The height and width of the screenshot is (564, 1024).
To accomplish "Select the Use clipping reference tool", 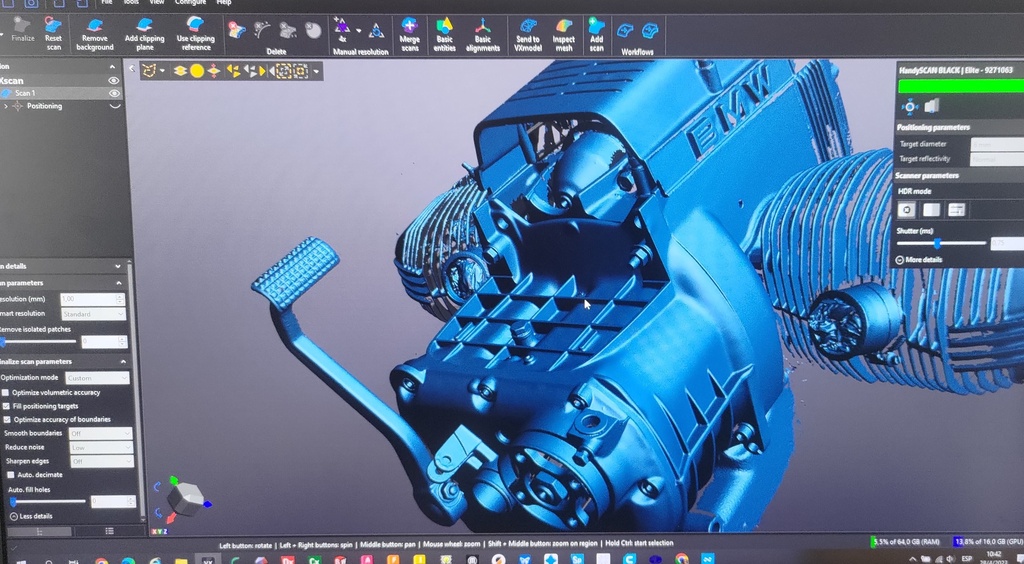I will click(195, 34).
